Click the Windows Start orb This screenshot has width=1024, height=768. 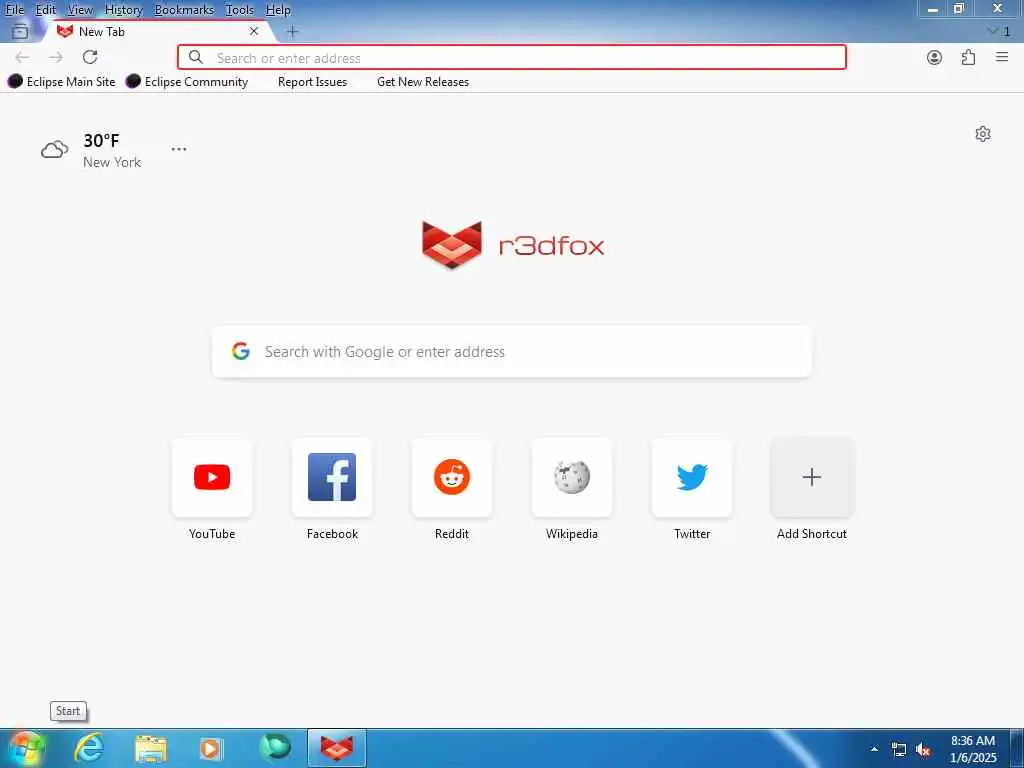[26, 748]
